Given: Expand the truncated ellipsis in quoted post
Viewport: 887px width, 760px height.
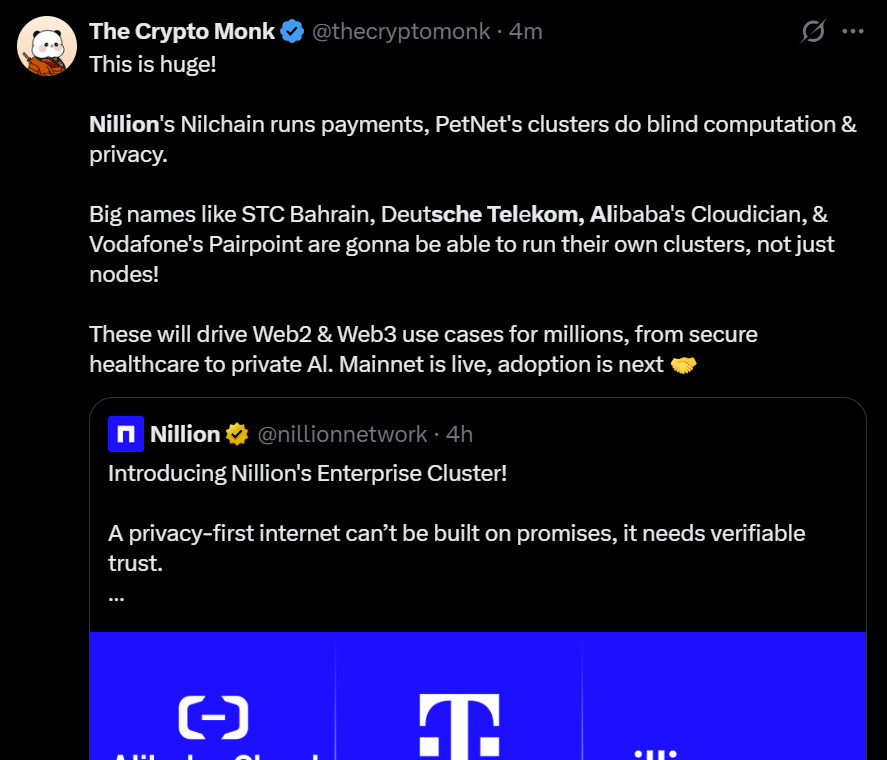Looking at the screenshot, I should (116, 596).
